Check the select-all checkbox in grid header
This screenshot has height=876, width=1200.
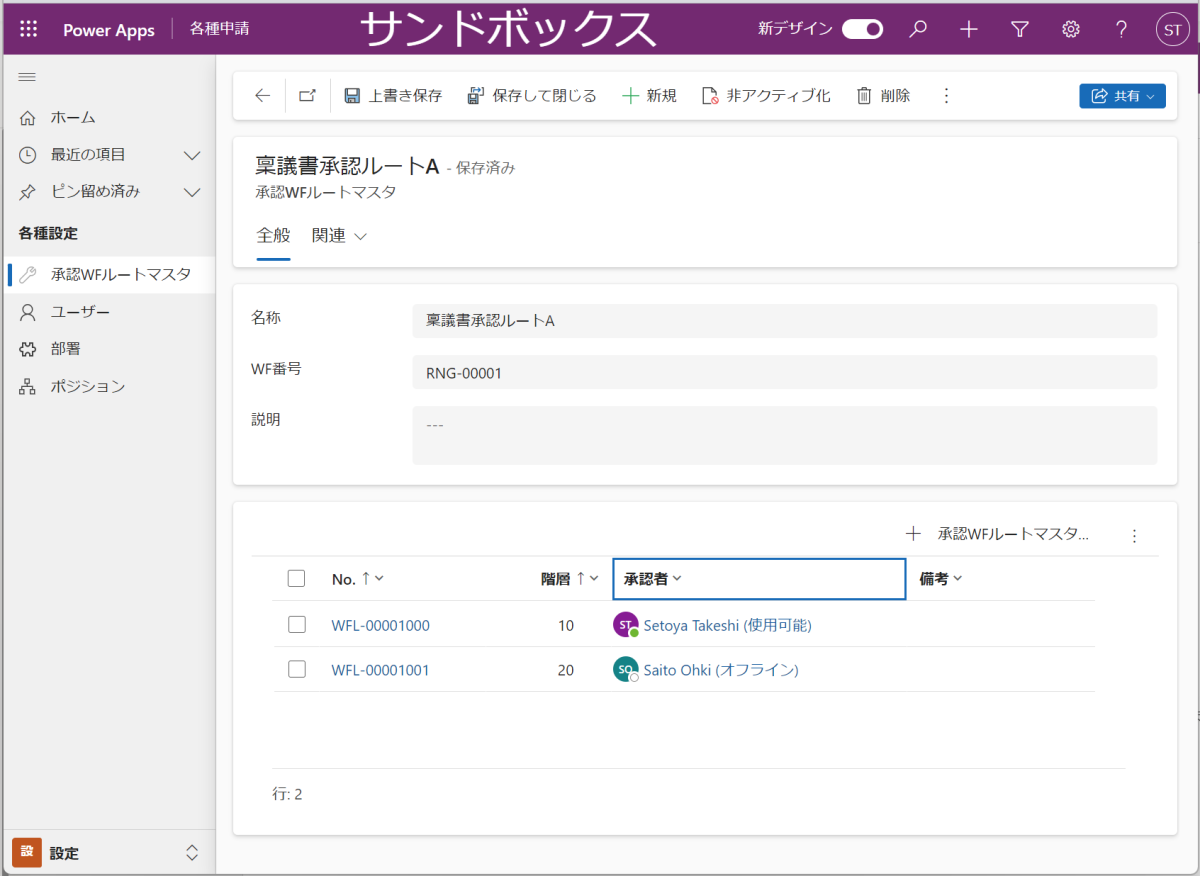296,578
